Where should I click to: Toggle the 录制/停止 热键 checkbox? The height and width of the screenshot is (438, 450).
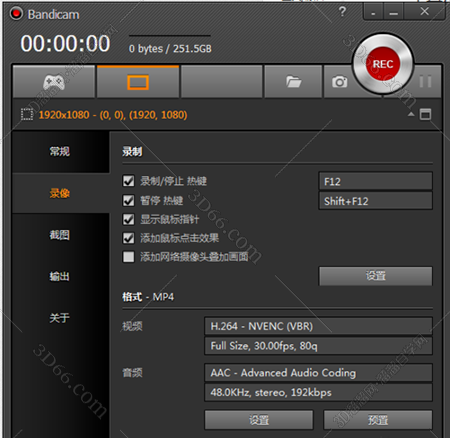coord(129,181)
